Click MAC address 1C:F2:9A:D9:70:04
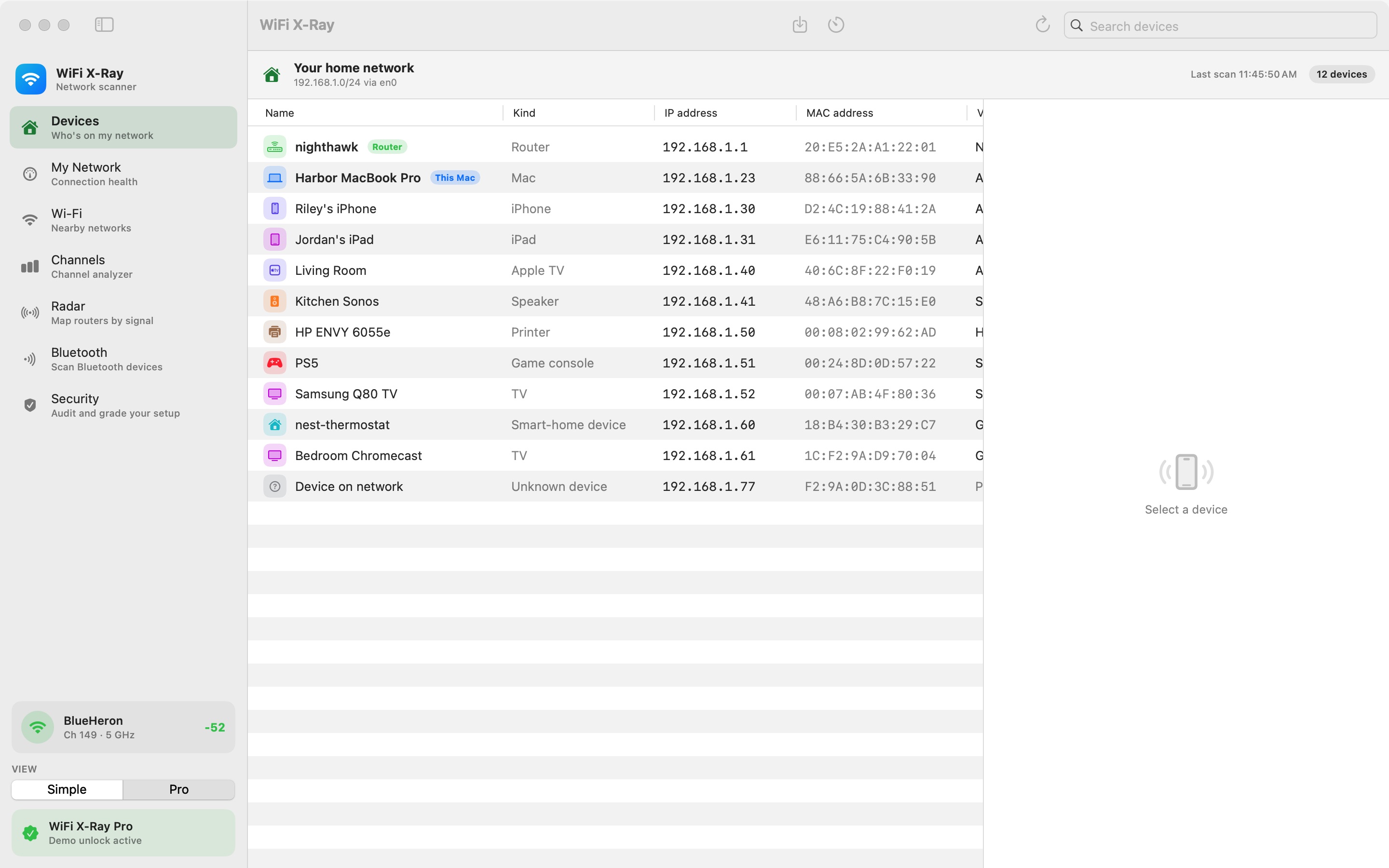The height and width of the screenshot is (868, 1389). click(870, 456)
